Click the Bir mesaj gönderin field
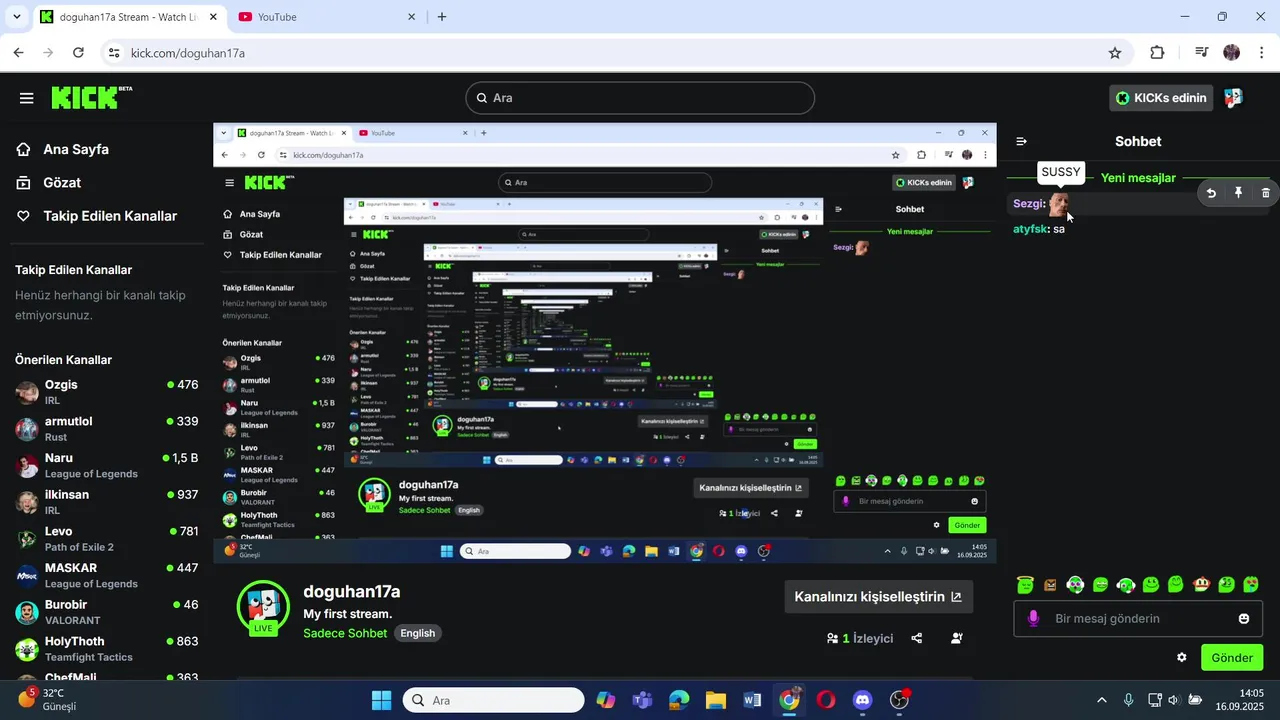The image size is (1280, 720). click(x=1138, y=619)
